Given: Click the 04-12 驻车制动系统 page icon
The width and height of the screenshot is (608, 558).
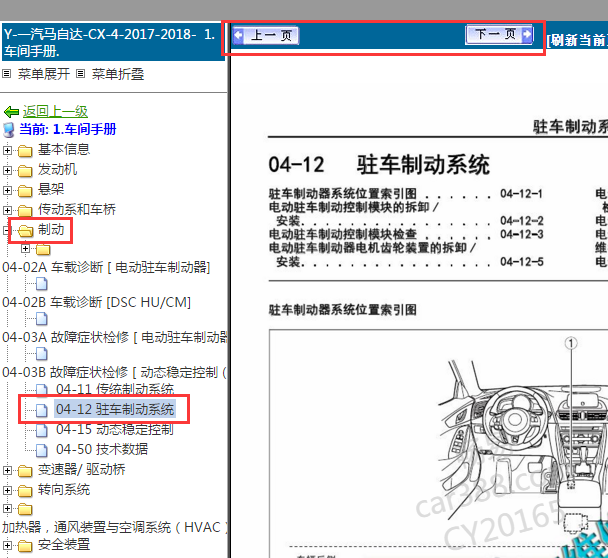Looking at the screenshot, I should click(x=41, y=410).
